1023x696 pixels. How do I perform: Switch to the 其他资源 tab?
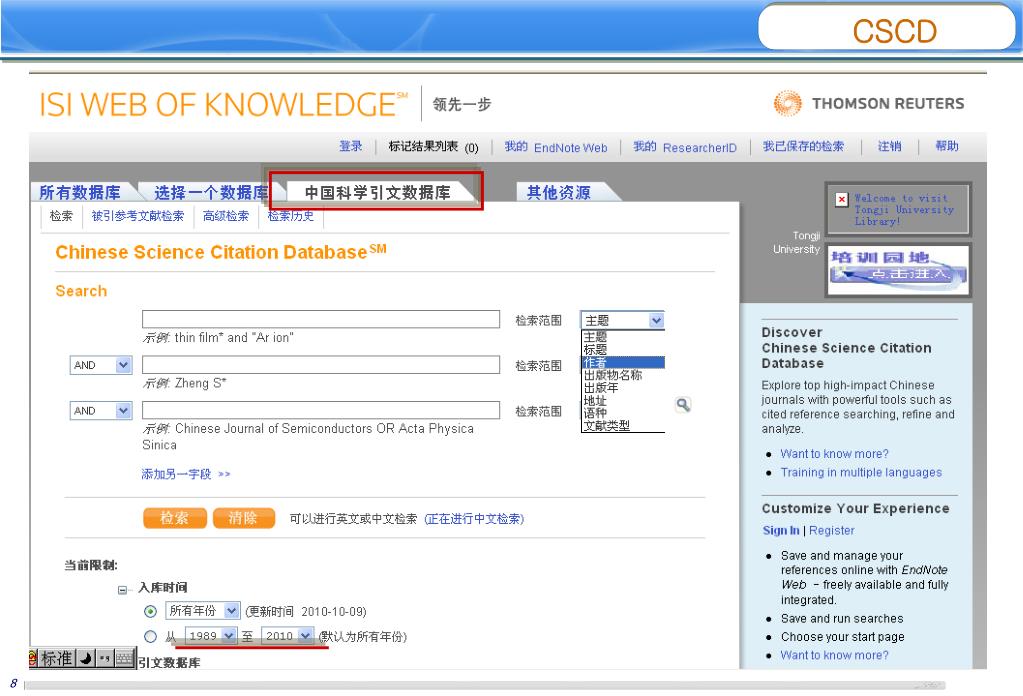(558, 192)
